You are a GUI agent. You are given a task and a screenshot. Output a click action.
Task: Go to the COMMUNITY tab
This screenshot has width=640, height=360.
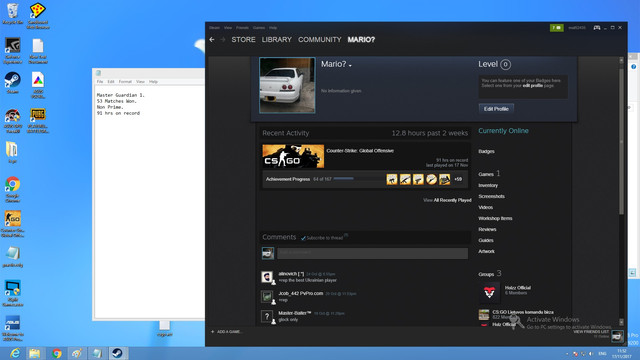(x=320, y=40)
